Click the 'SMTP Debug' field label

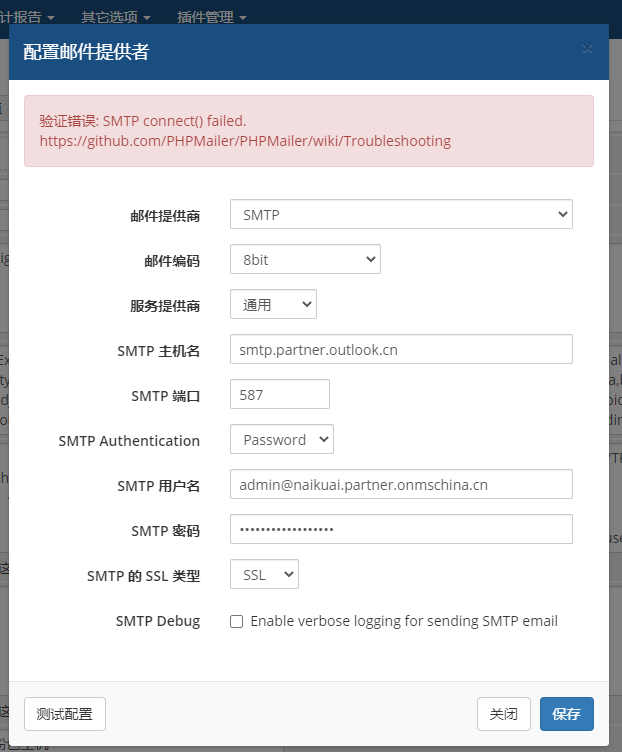pos(157,621)
